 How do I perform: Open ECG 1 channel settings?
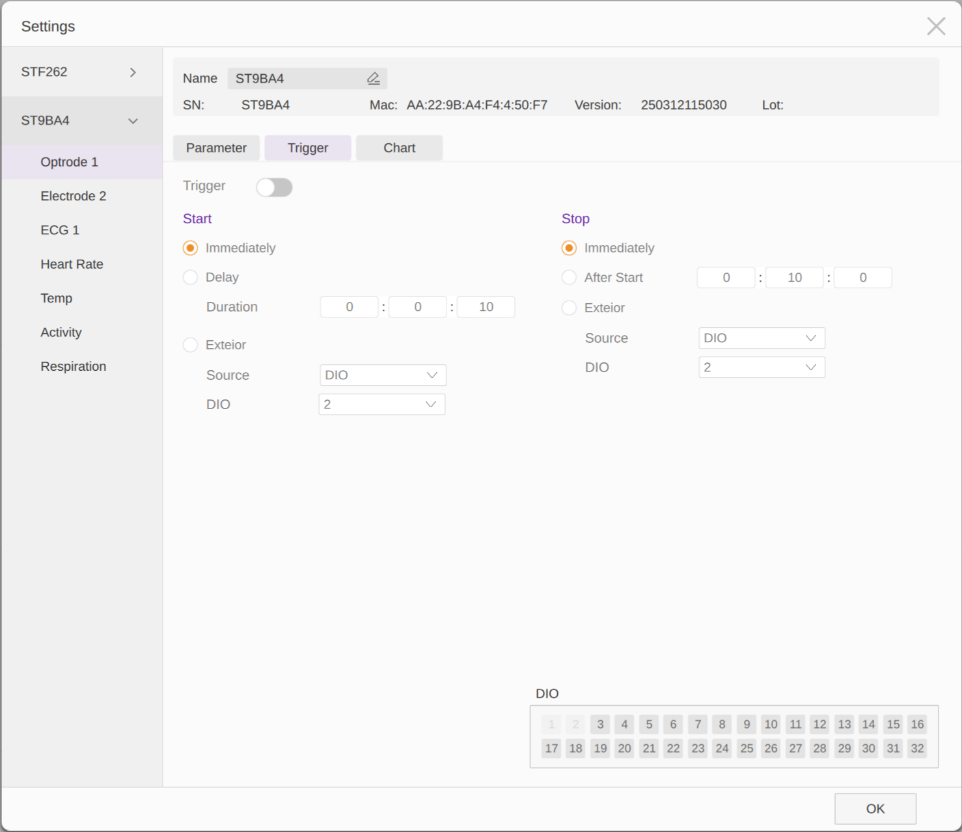82,230
